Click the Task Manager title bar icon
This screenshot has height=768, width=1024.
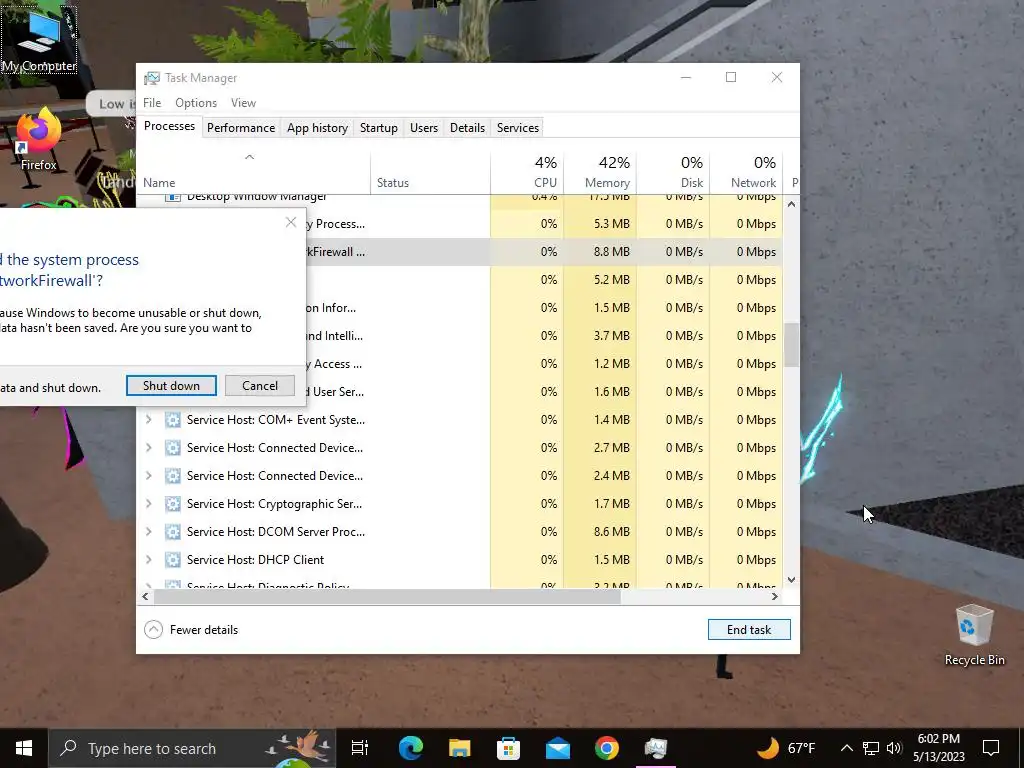pos(152,78)
